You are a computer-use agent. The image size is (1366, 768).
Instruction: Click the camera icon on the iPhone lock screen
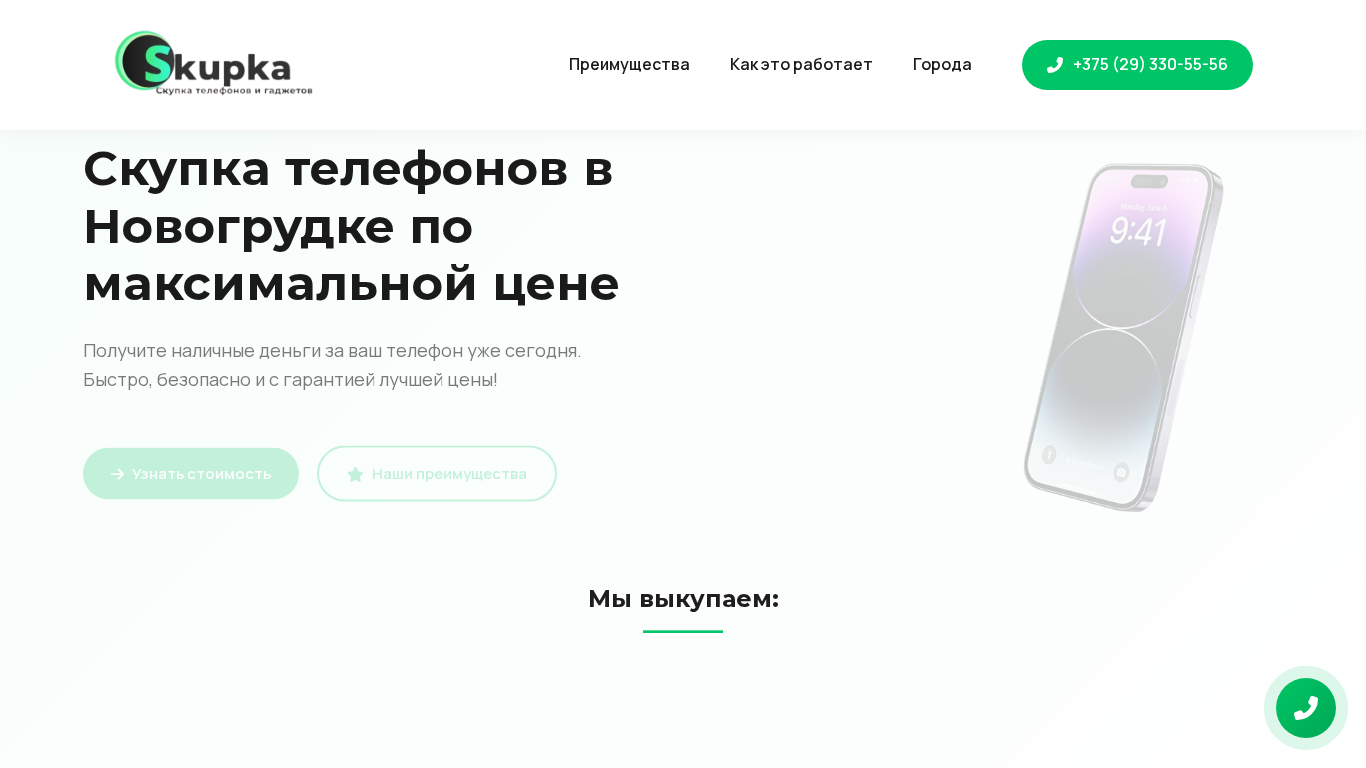click(1121, 472)
